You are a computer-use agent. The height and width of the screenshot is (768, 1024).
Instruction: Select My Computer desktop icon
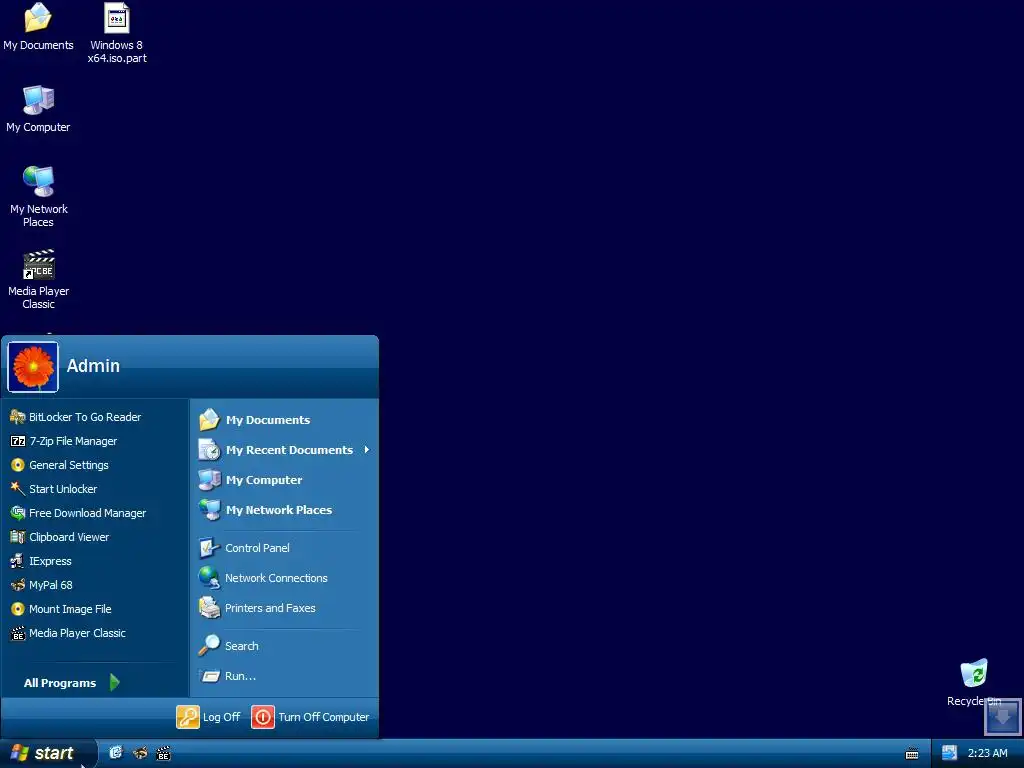click(x=38, y=109)
